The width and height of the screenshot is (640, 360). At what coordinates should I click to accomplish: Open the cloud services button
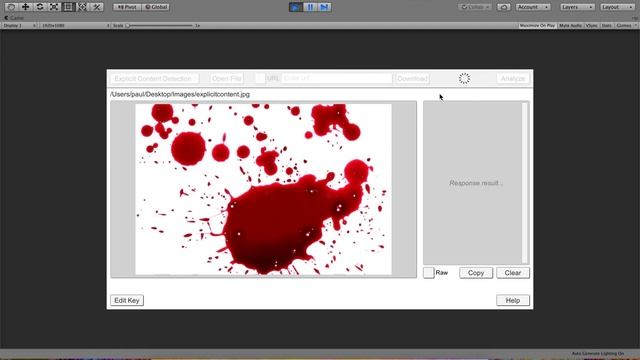click(504, 7)
